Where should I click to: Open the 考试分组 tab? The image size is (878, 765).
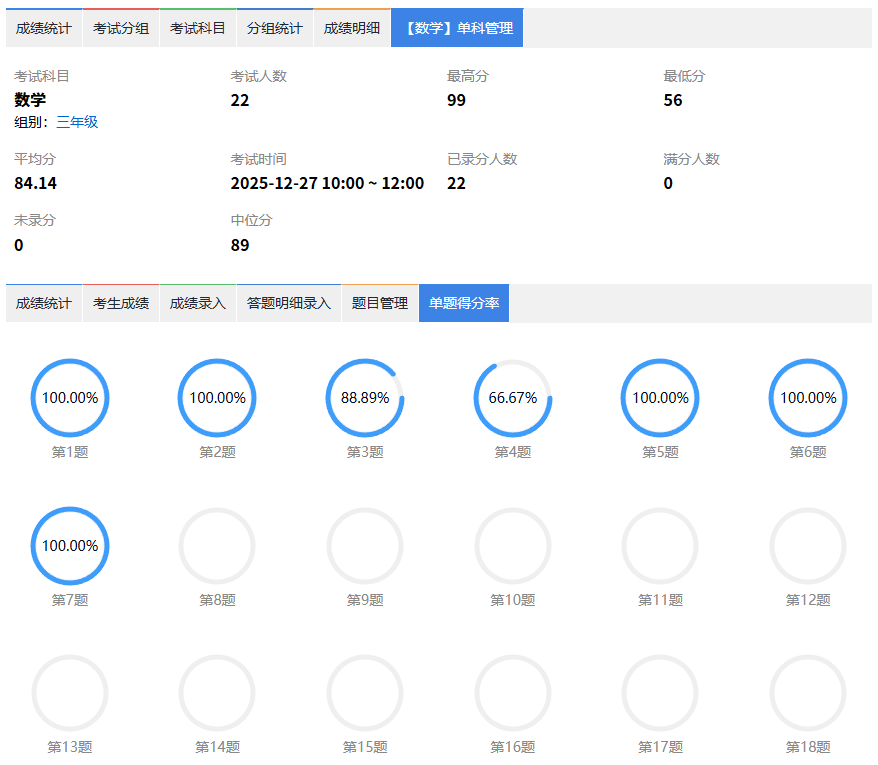click(121, 28)
